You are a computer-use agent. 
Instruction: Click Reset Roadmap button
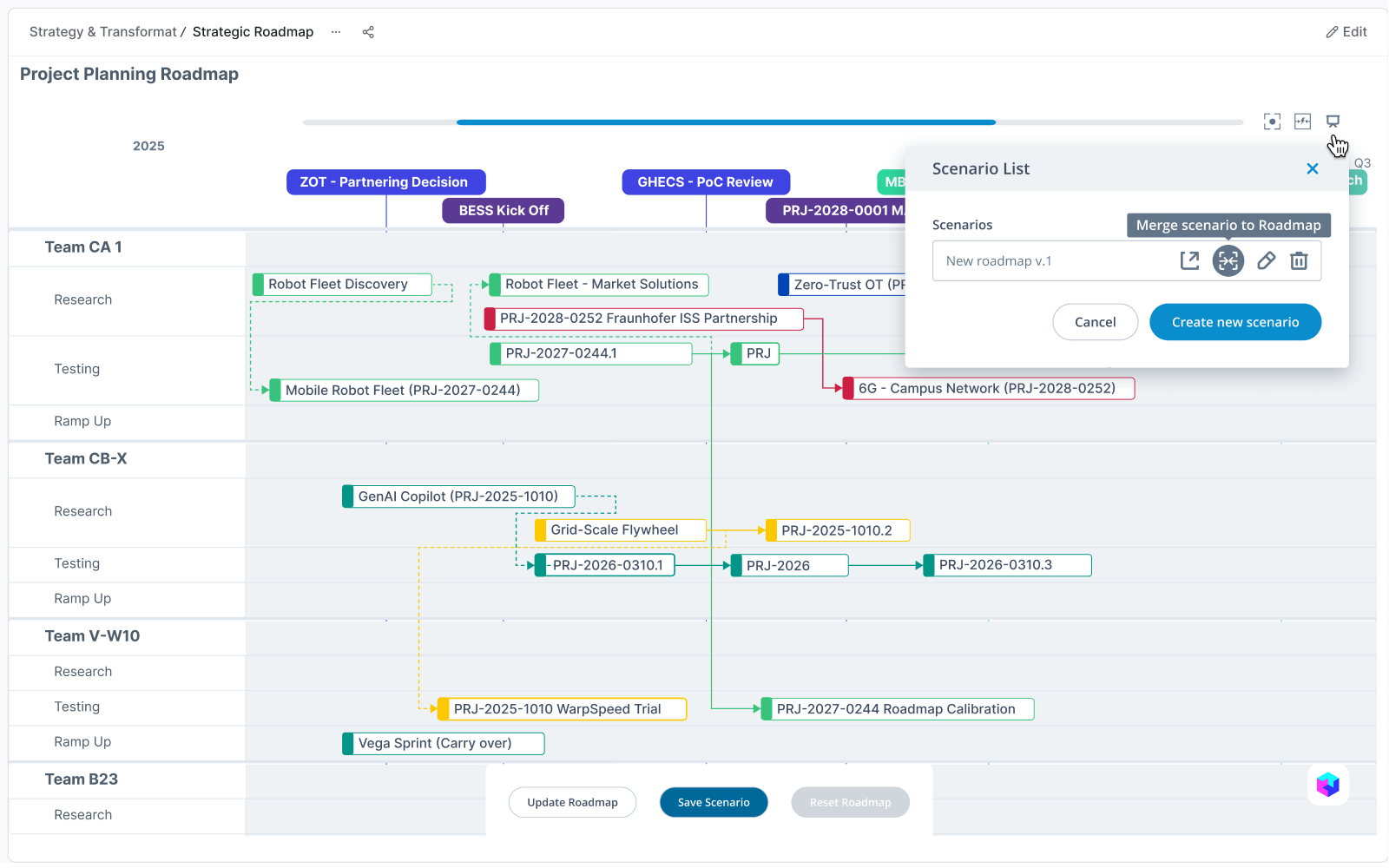[850, 802]
